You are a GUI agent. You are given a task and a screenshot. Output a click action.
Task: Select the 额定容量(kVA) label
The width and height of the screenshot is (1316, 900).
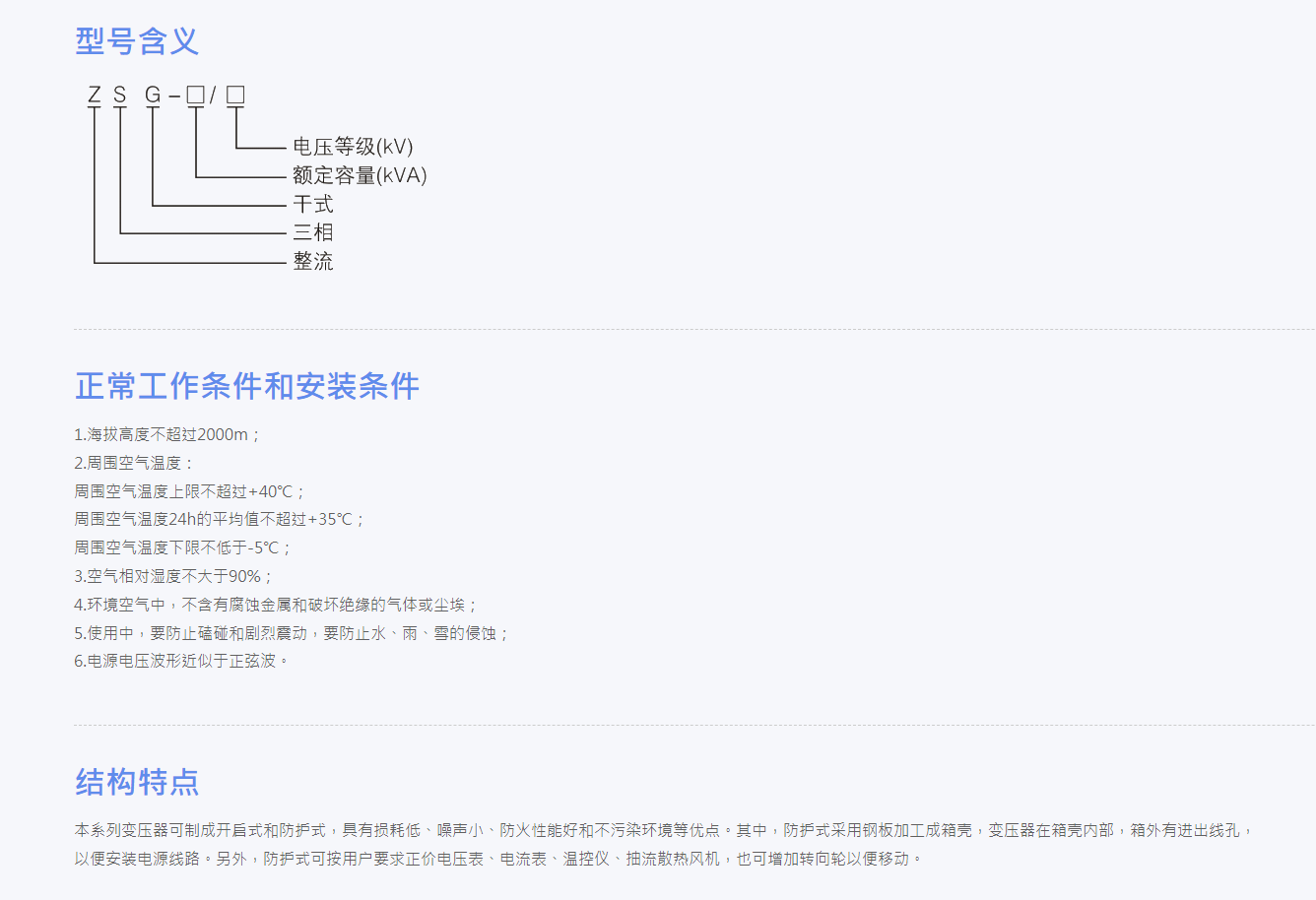(360, 175)
